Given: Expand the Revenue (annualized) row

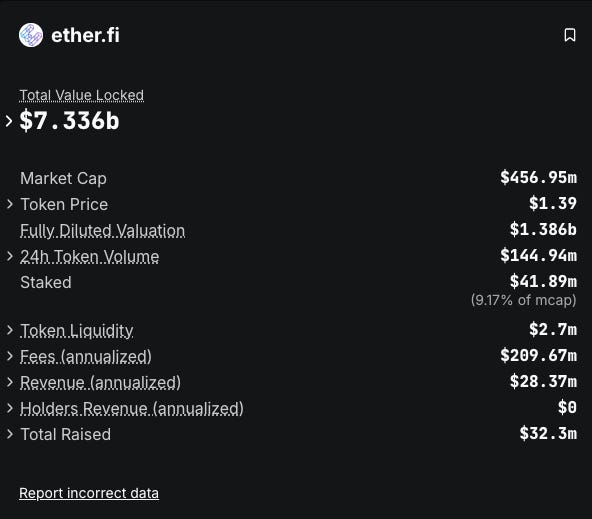Looking at the screenshot, I should click(10, 382).
